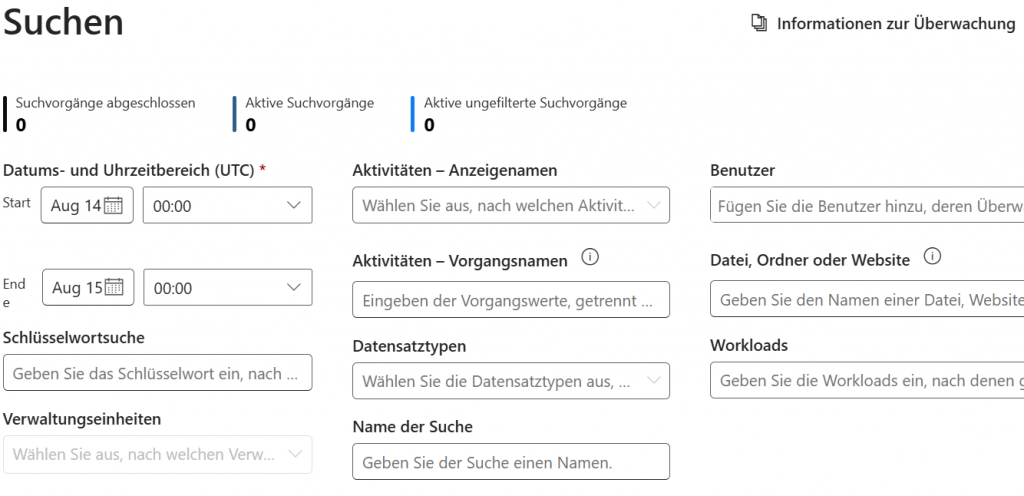Screen dimensions: 1024x496
Task: Open the start date calendar icon
Action: (x=114, y=206)
